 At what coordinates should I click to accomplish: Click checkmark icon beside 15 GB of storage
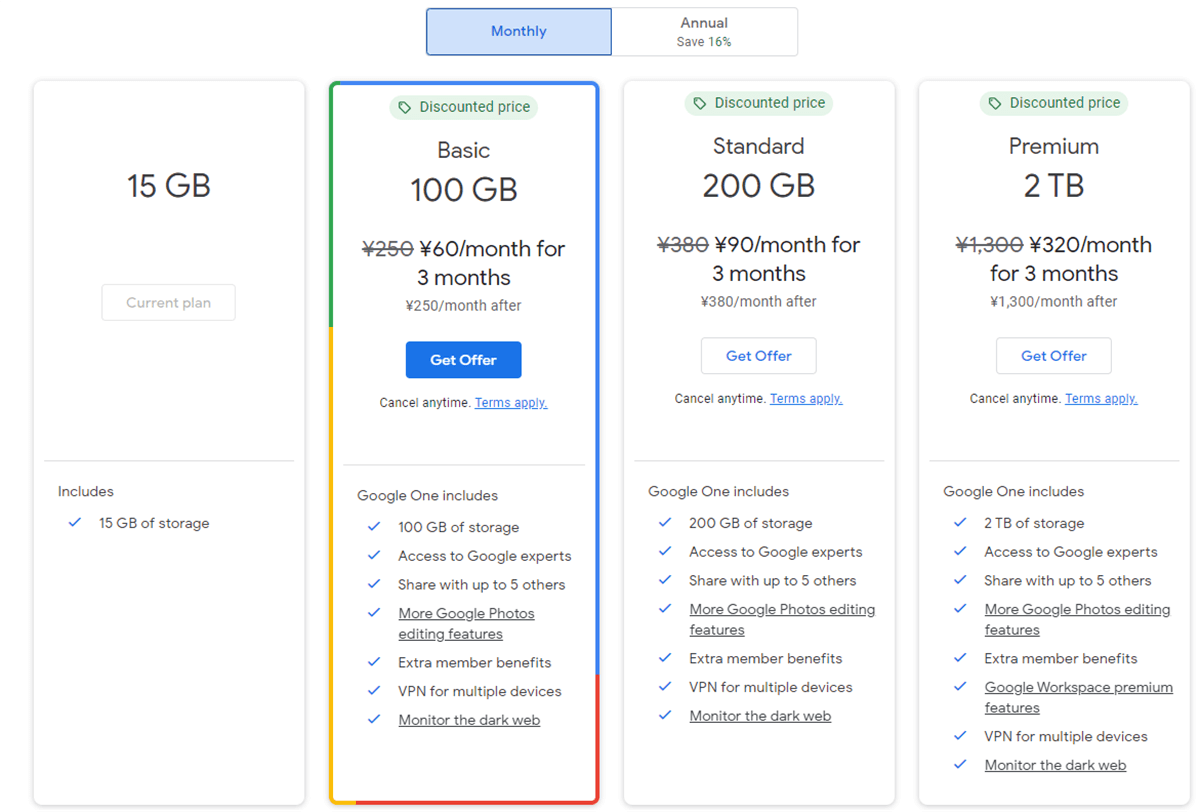(74, 523)
